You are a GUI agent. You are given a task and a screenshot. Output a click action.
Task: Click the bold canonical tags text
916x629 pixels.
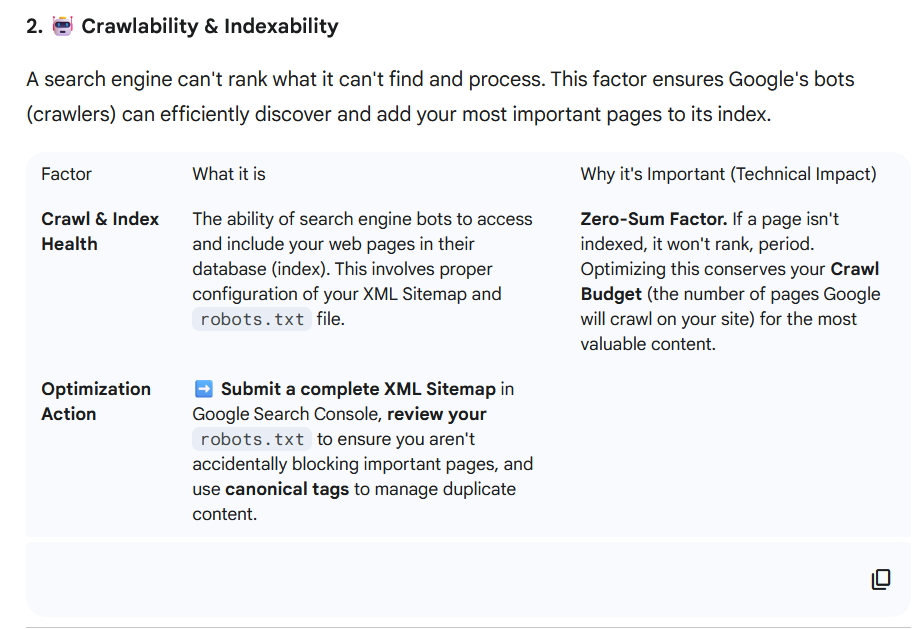pyautogui.click(x=287, y=489)
